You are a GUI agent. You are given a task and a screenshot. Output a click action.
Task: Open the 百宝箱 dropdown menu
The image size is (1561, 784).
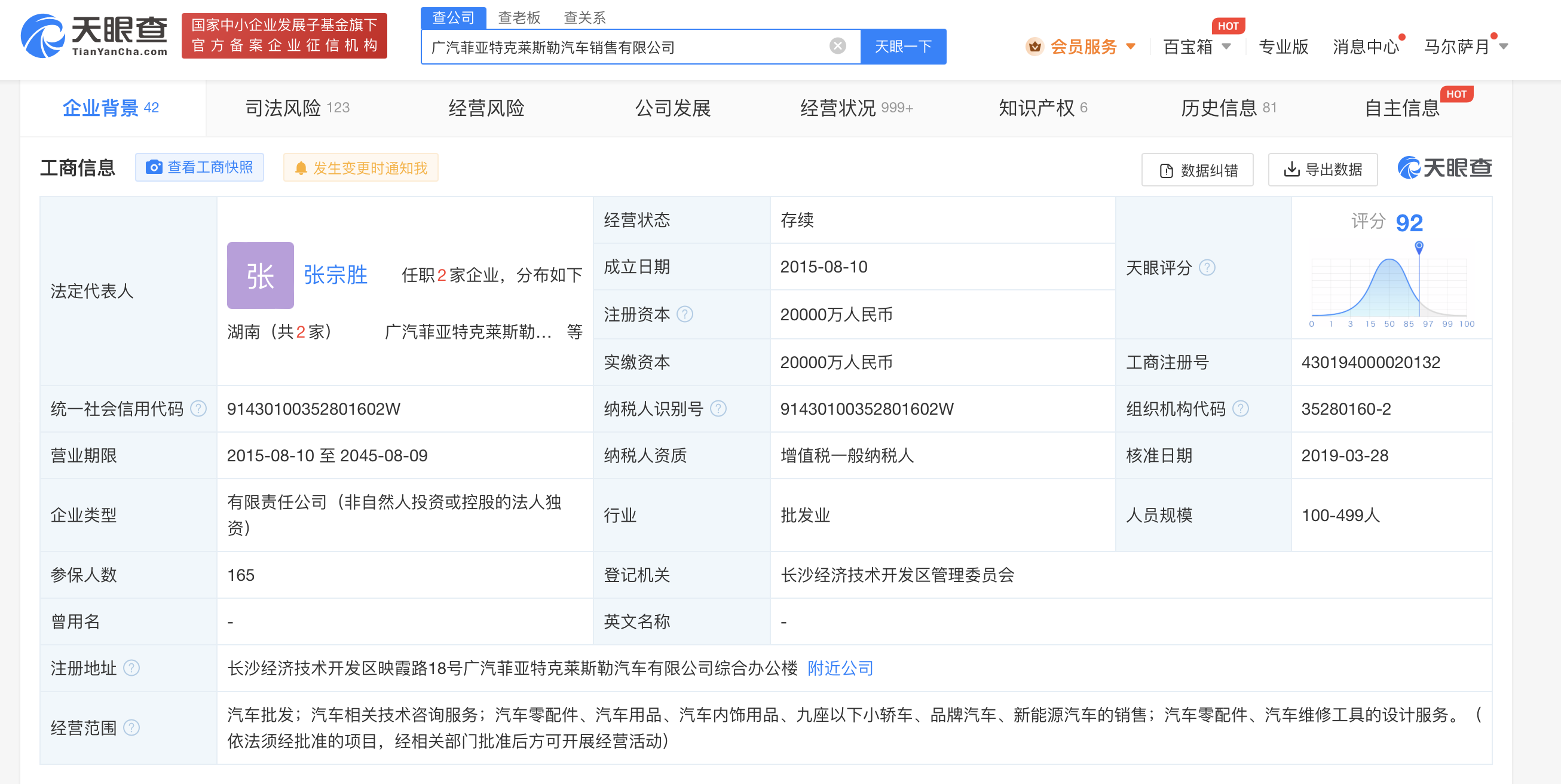pos(1226,45)
